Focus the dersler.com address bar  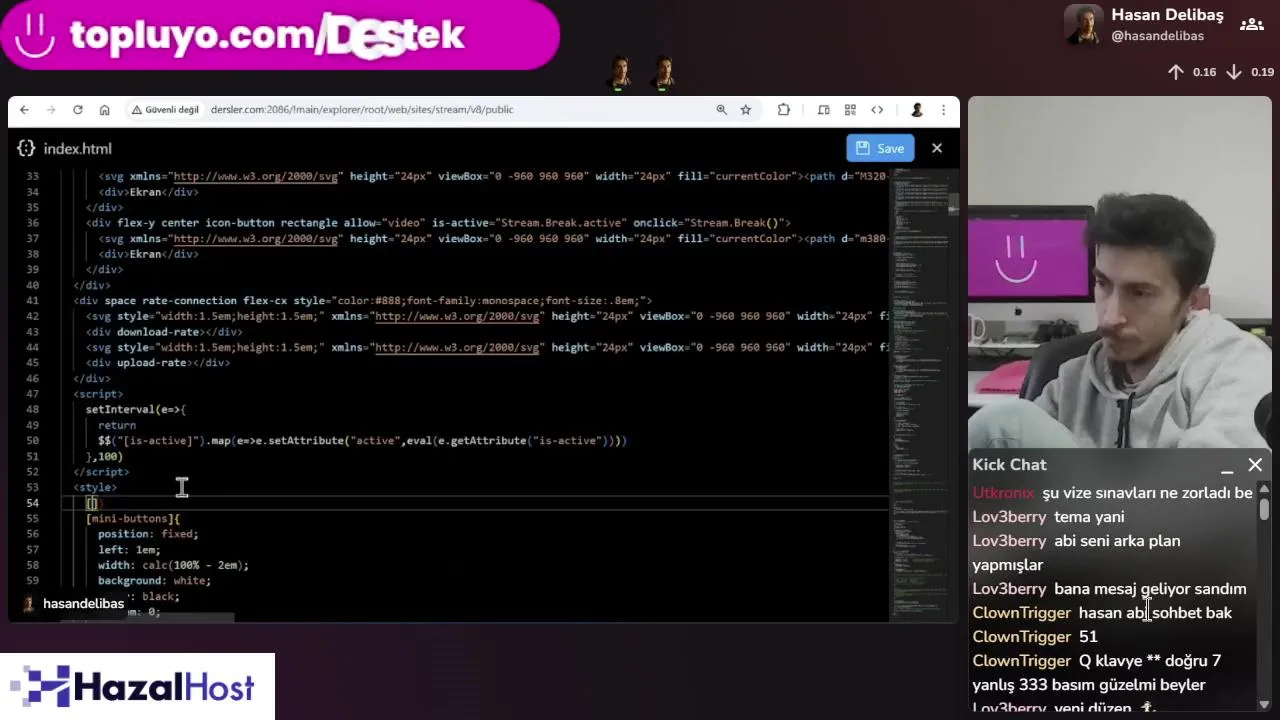pyautogui.click(x=362, y=110)
